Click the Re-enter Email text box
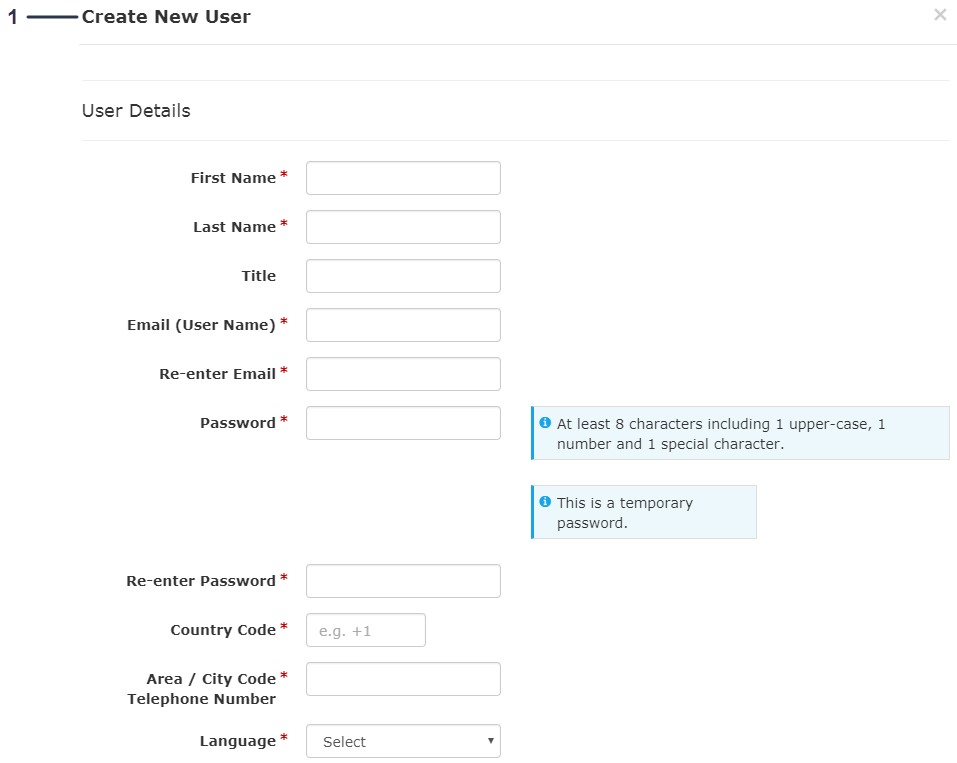Image resolution: width=957 pixels, height=763 pixels. pos(403,374)
